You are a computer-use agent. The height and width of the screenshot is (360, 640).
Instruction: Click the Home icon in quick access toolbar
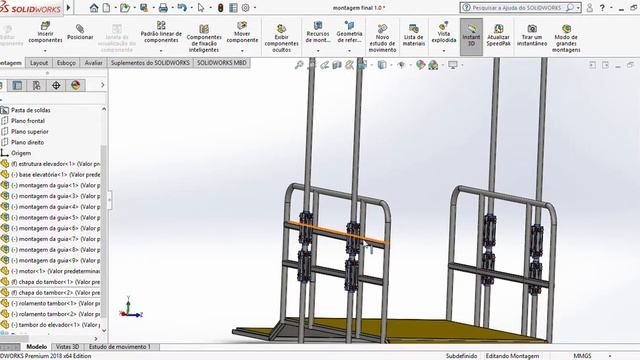[94, 8]
